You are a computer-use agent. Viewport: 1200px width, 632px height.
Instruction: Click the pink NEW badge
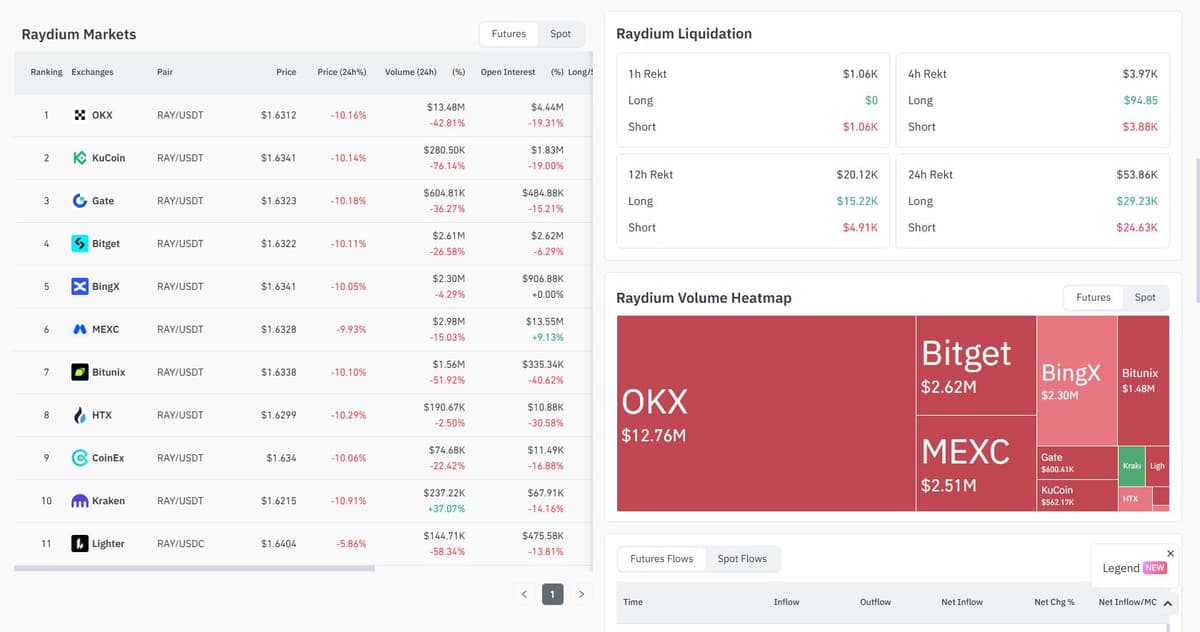1154,568
